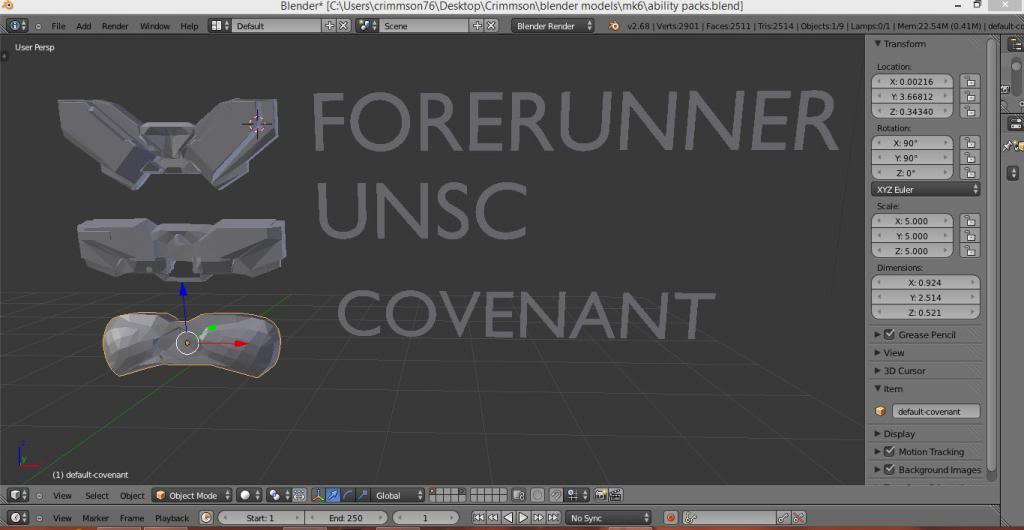The image size is (1024, 530).
Task: Select the translate manipulator
Action: coord(333,495)
